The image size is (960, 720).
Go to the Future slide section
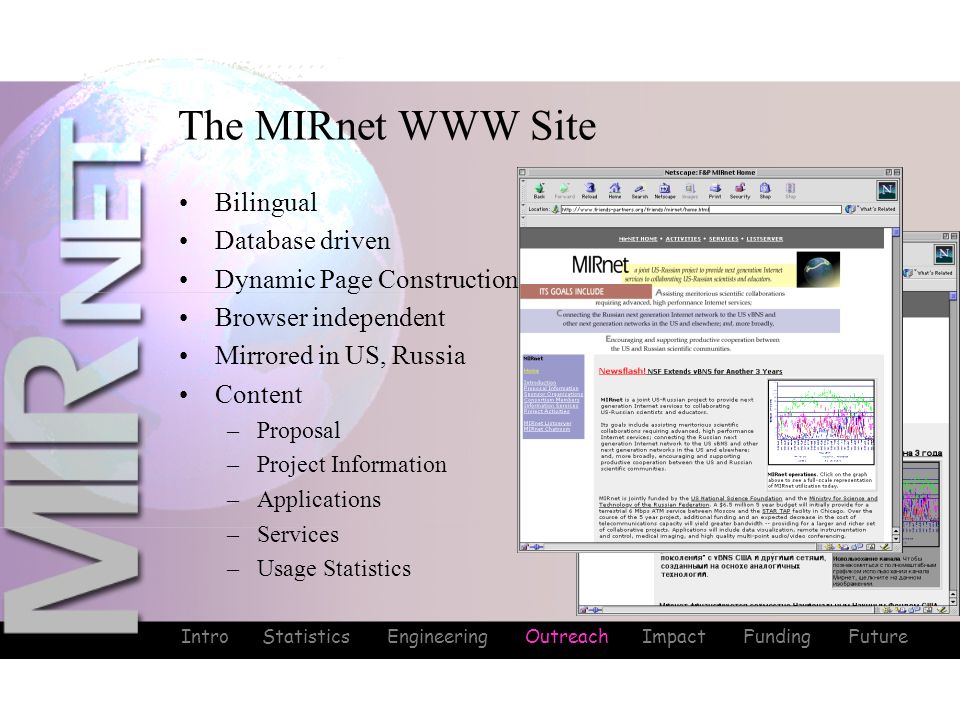[x=878, y=637]
